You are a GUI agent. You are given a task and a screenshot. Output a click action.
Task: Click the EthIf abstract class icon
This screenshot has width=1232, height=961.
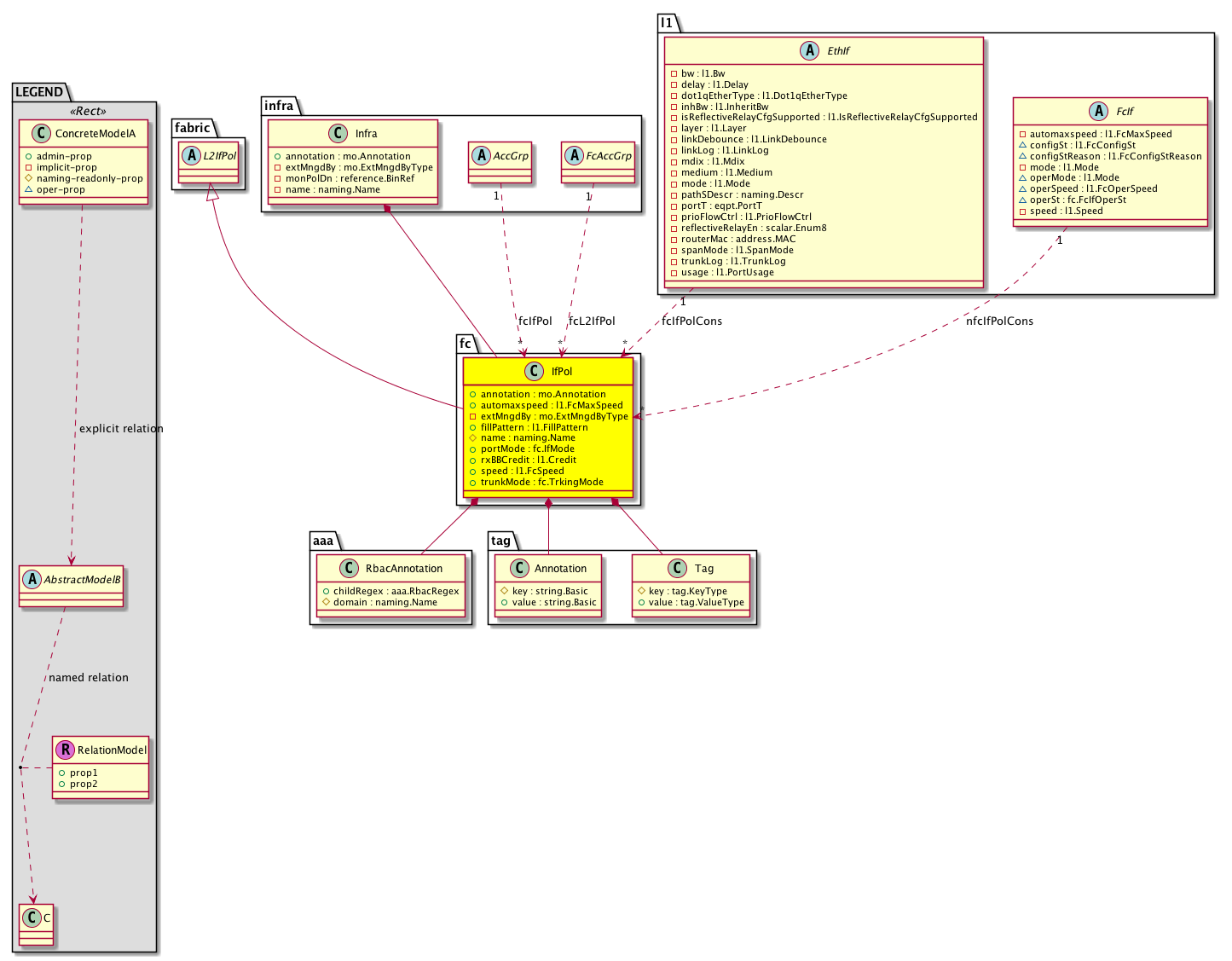click(x=810, y=51)
